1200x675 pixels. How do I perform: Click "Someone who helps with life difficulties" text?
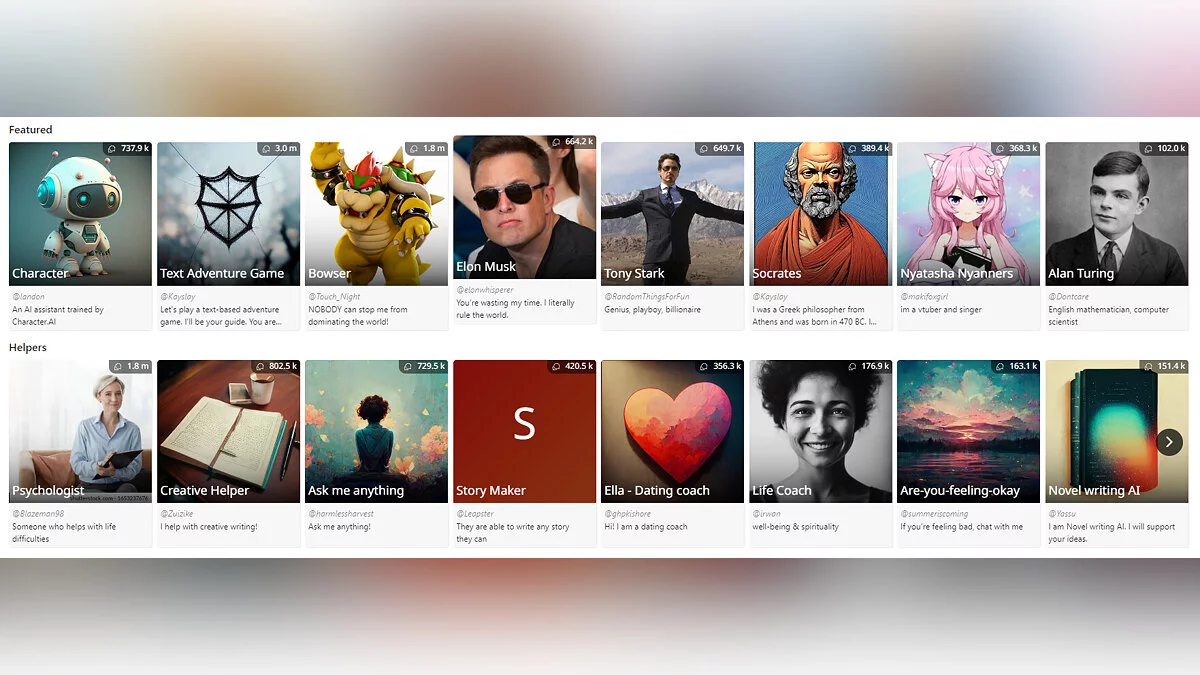point(64,533)
